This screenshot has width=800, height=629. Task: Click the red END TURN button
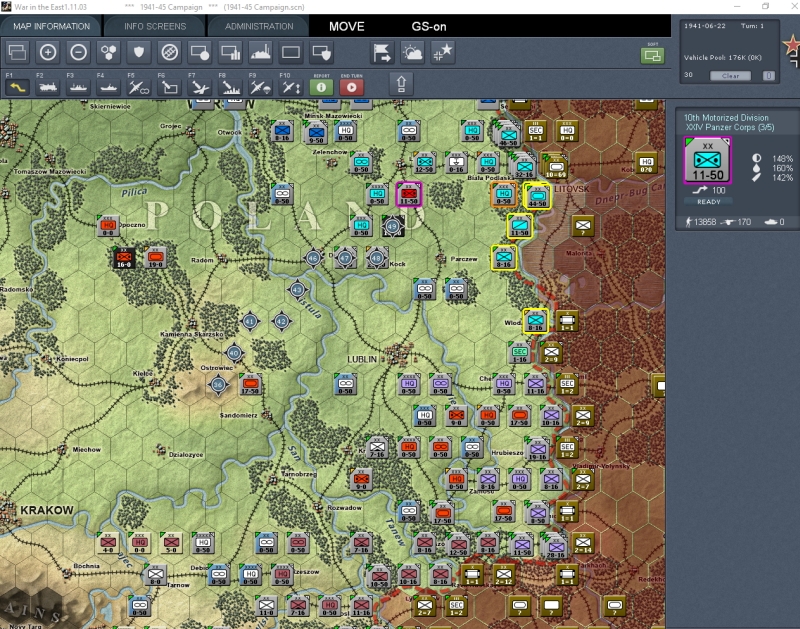coord(352,87)
